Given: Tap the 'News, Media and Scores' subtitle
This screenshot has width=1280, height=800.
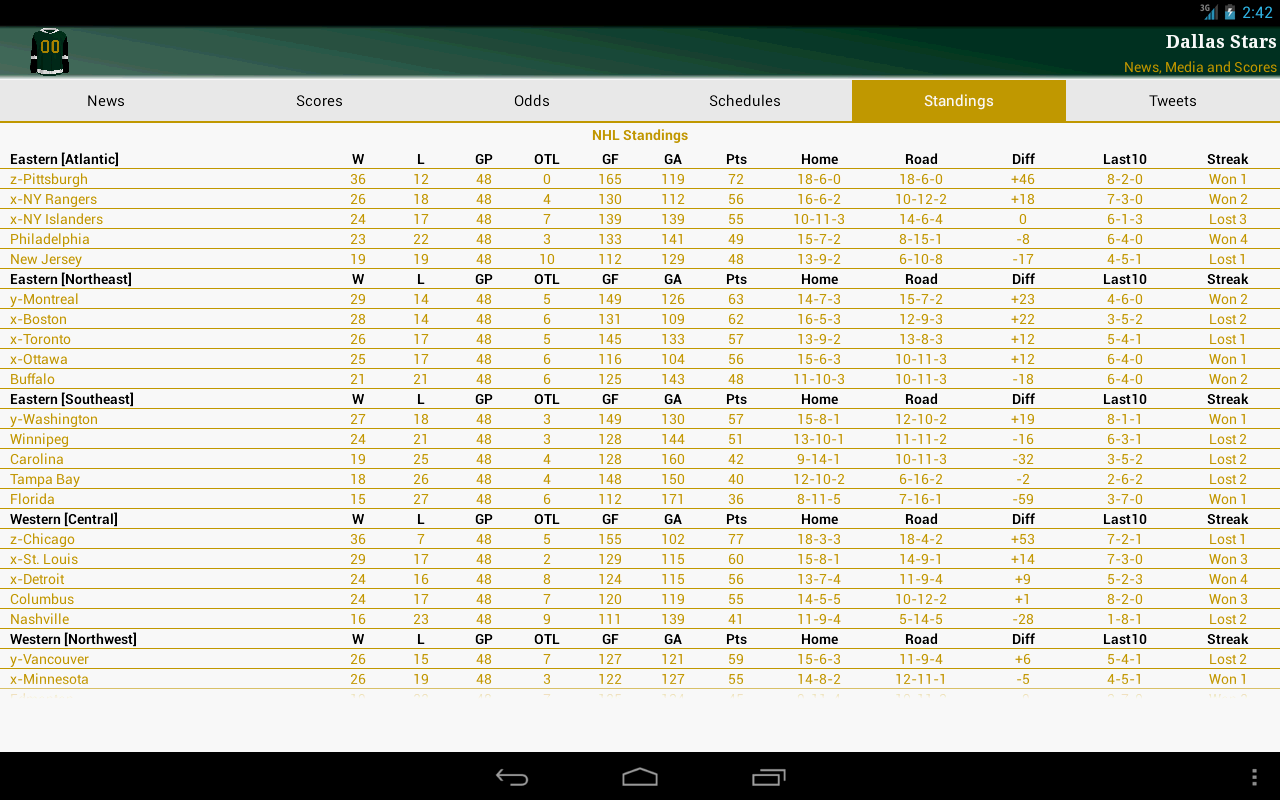Looking at the screenshot, I should 1200,67.
